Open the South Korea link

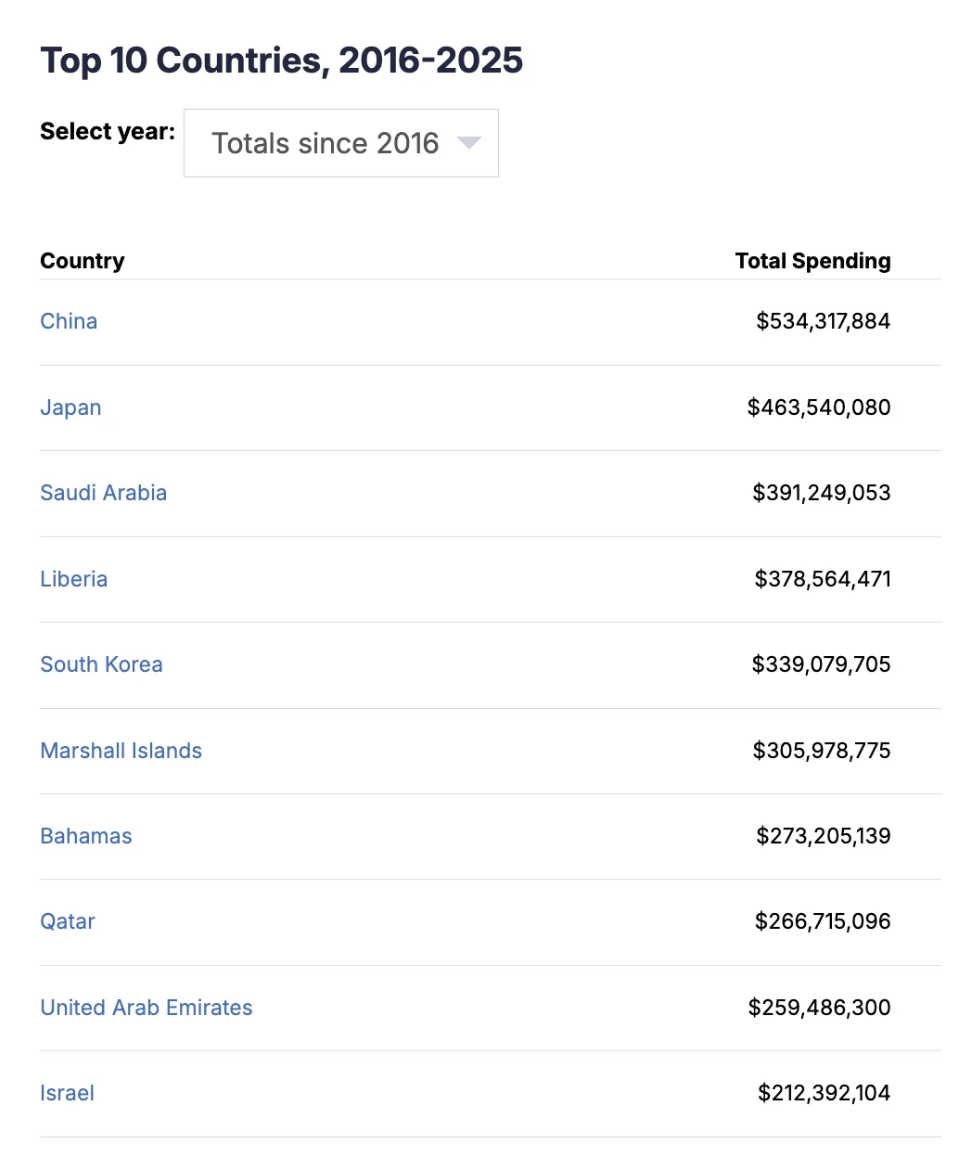[x=101, y=664]
